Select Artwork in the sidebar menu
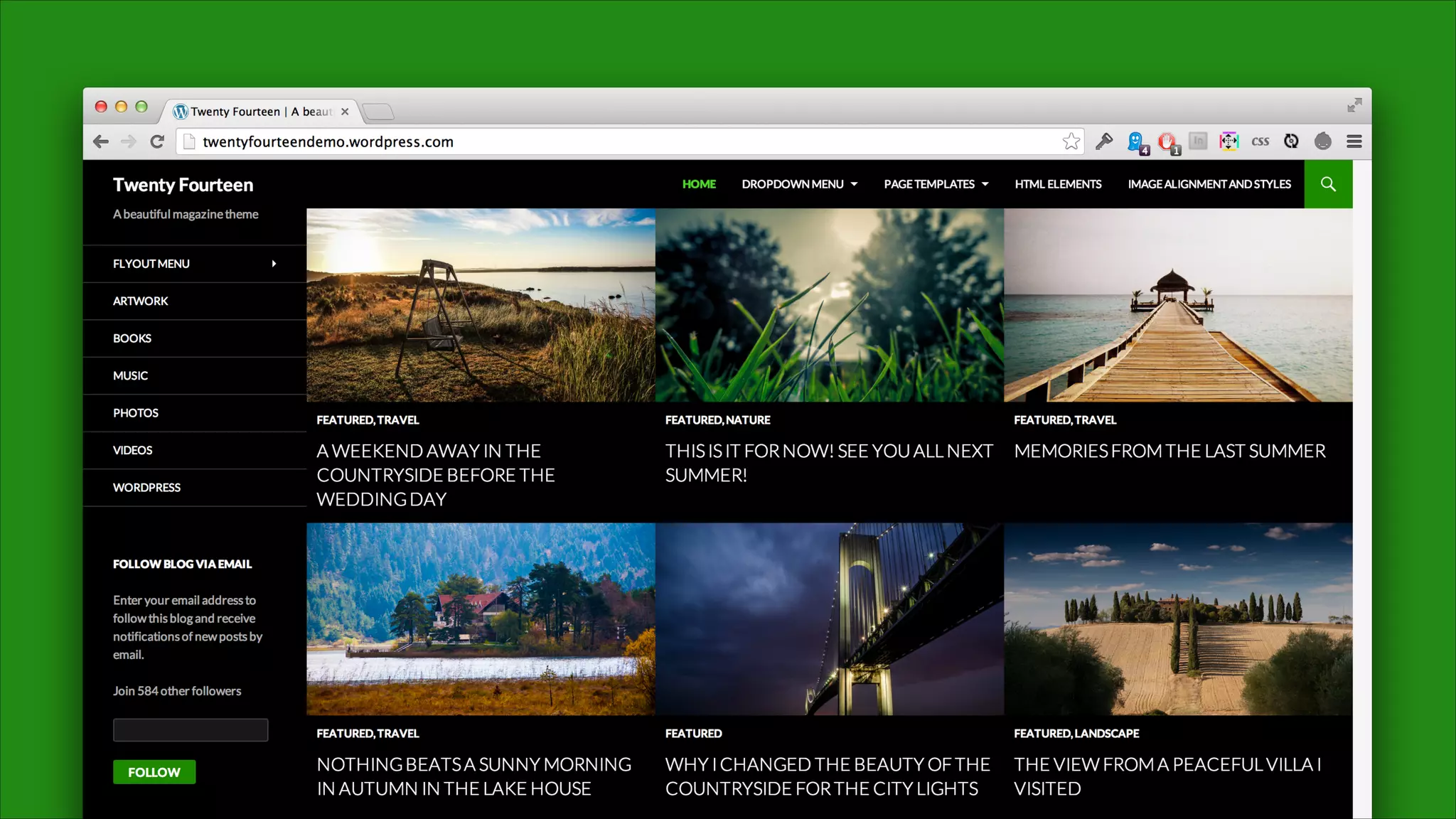 click(141, 301)
